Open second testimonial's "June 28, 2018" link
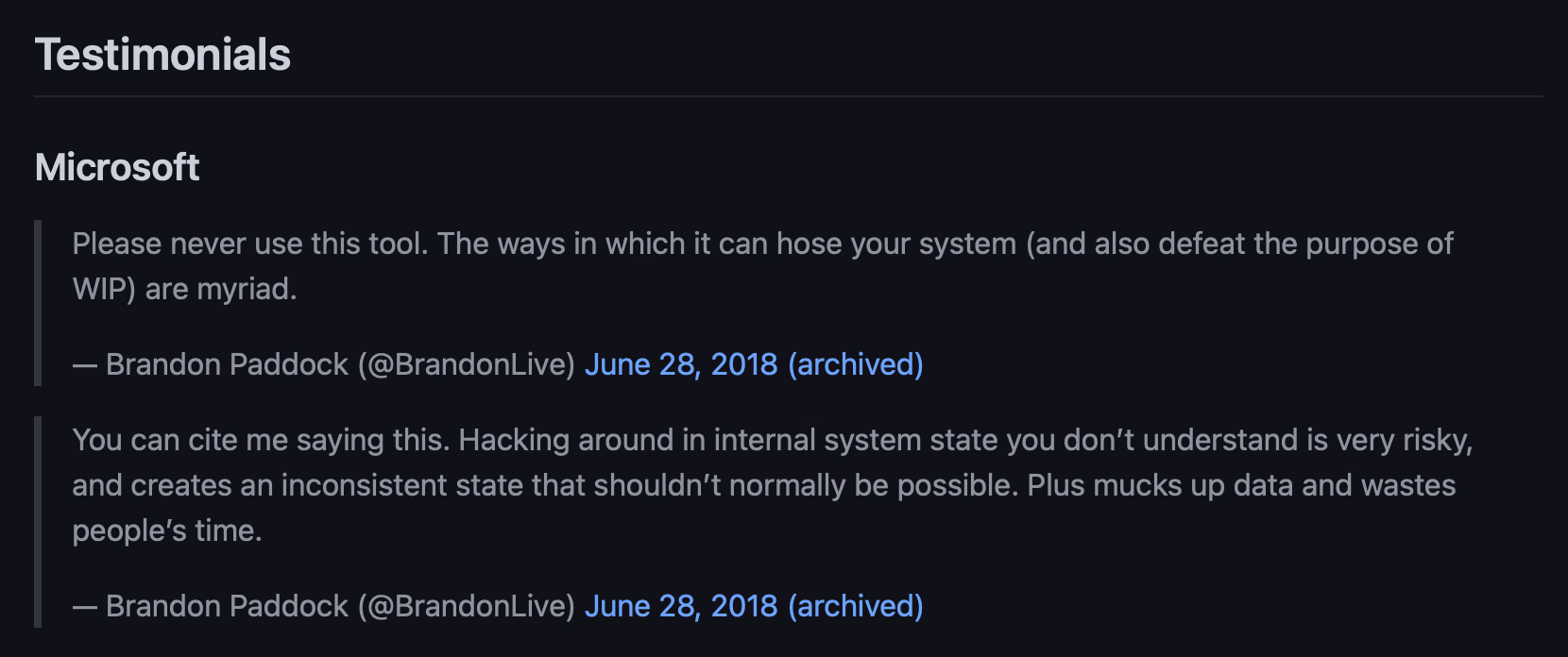The height and width of the screenshot is (657, 1568). [681, 606]
